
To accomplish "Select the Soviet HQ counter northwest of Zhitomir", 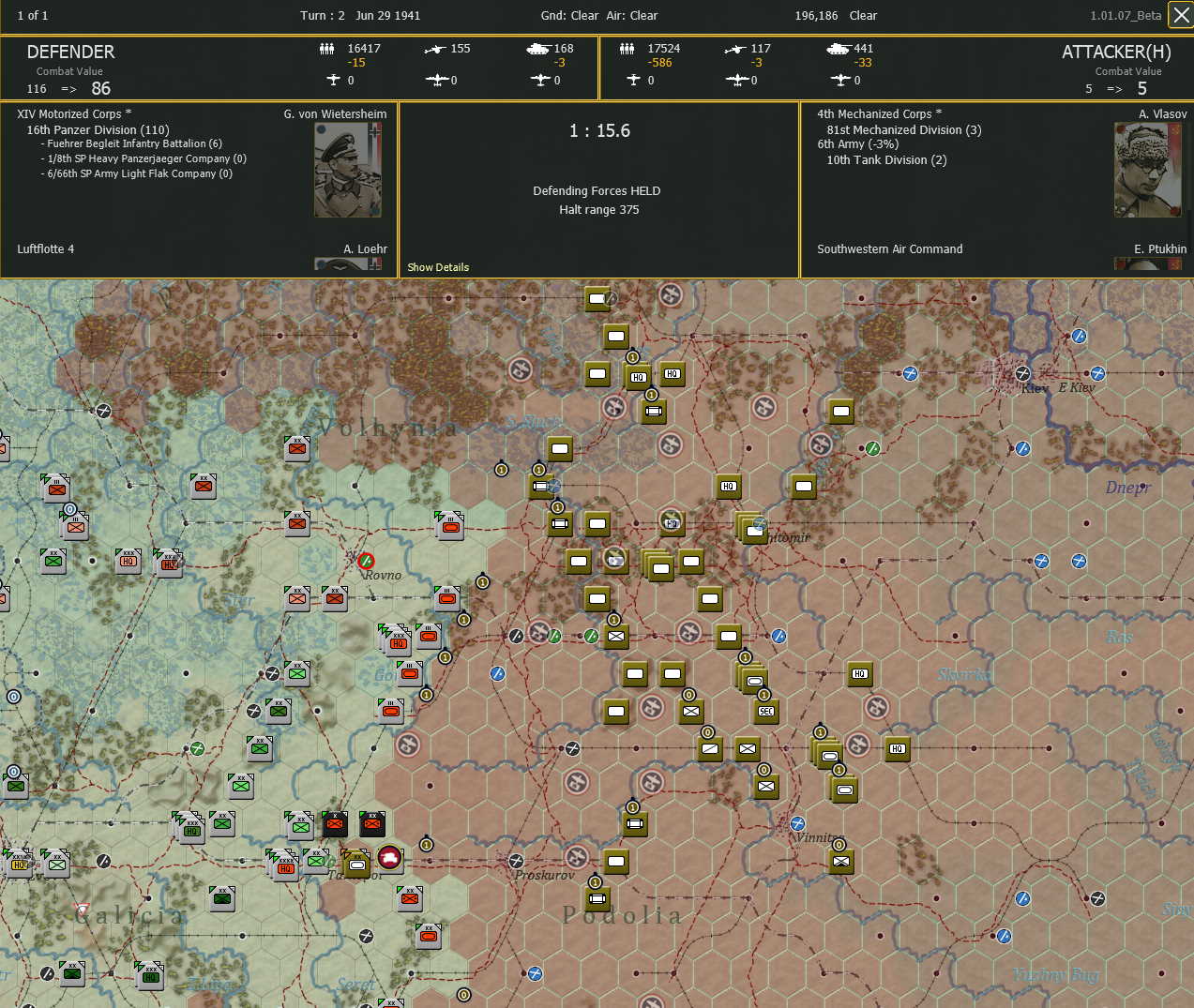I will tap(729, 486).
